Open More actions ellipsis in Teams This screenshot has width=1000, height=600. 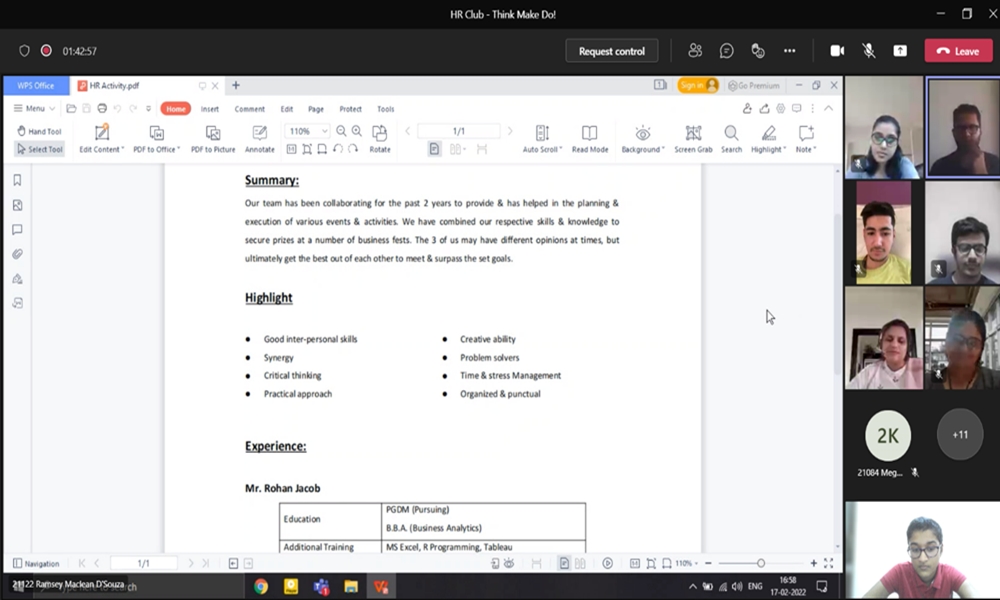click(x=790, y=50)
